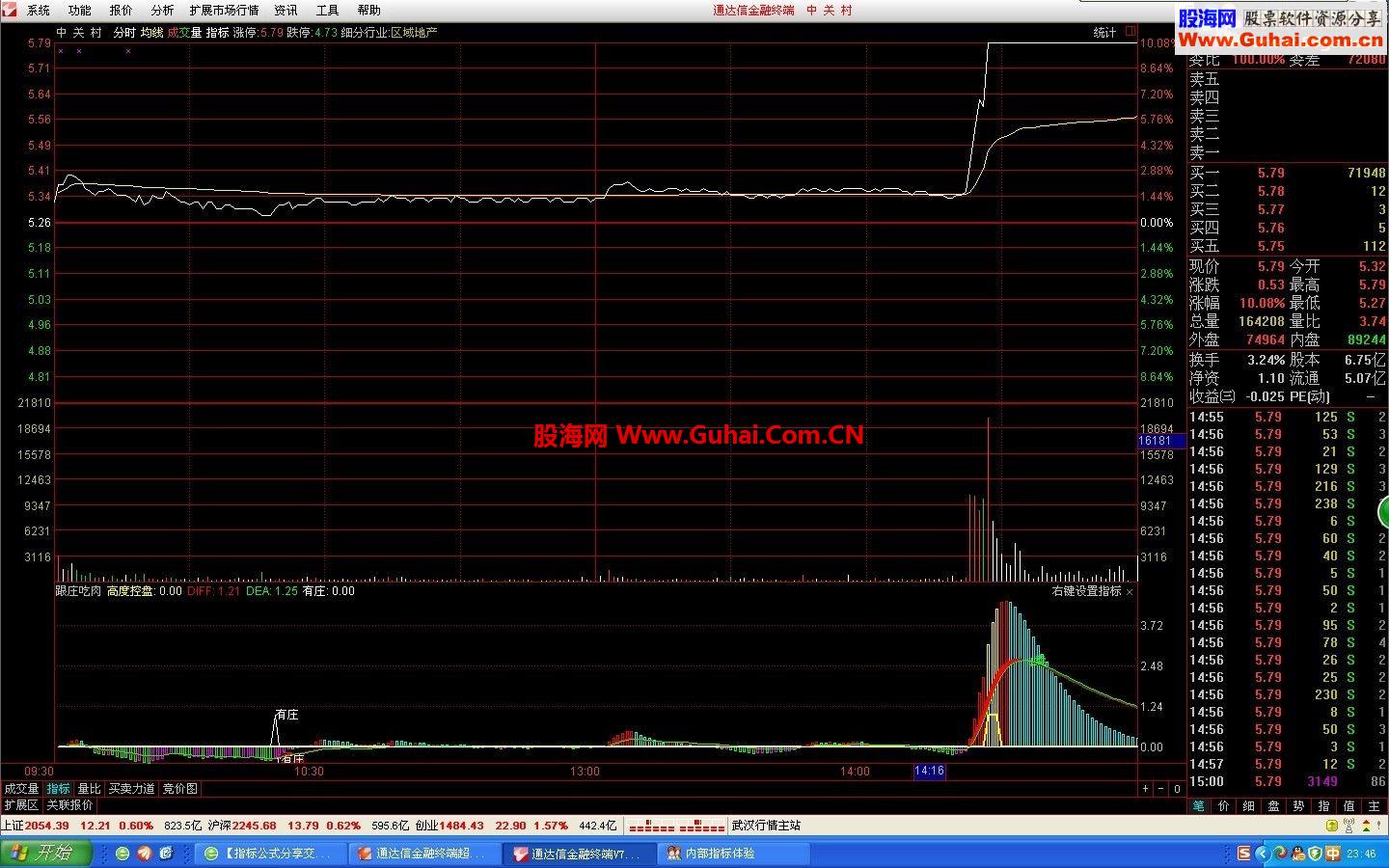Switch to 买卖力道 bottom tab
1389x868 pixels.
[131, 789]
